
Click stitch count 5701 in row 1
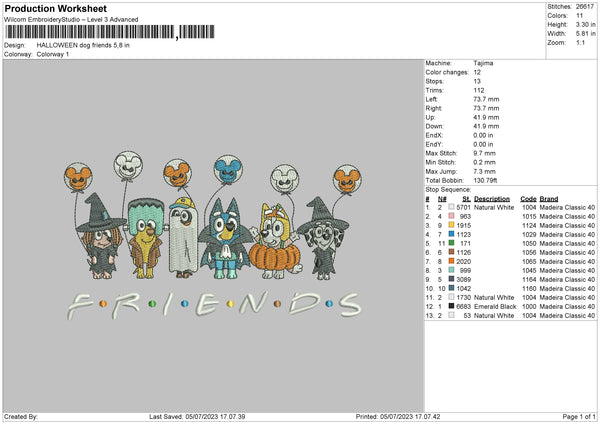[463, 207]
